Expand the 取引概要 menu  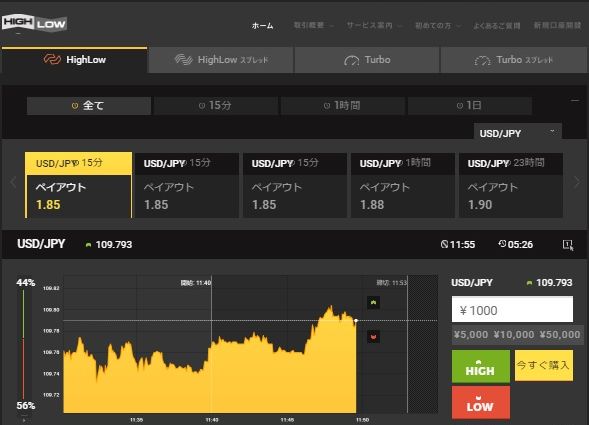313,26
